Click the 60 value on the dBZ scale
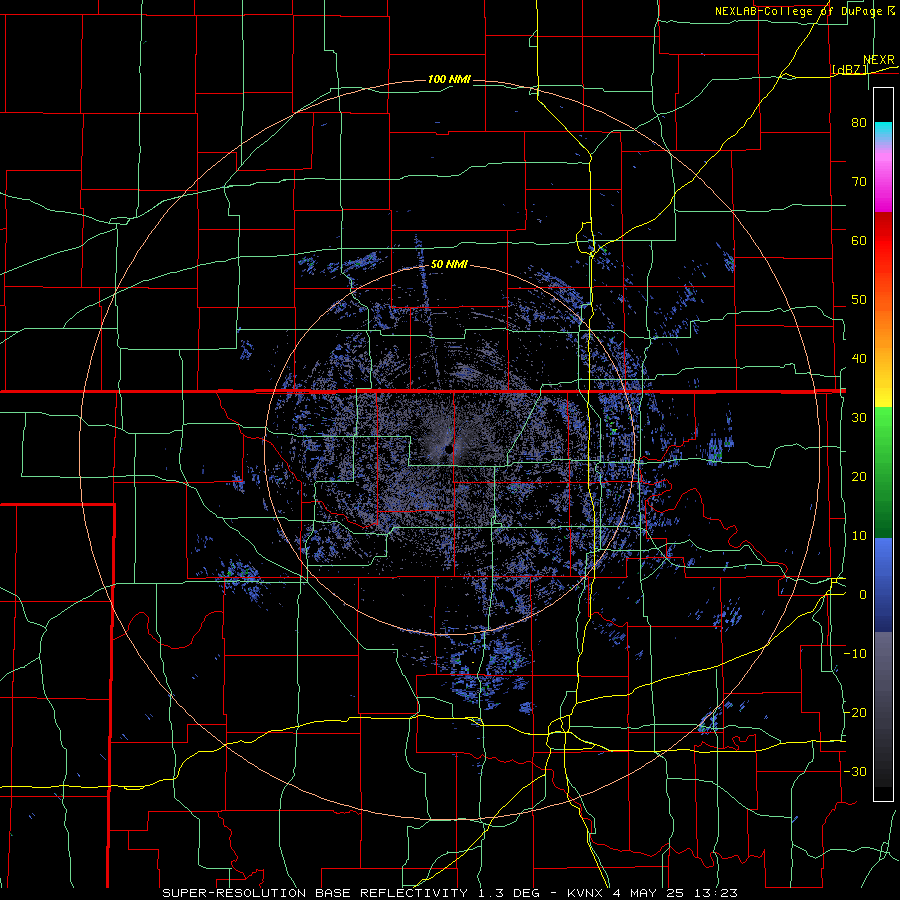The width and height of the screenshot is (900, 900). point(859,240)
